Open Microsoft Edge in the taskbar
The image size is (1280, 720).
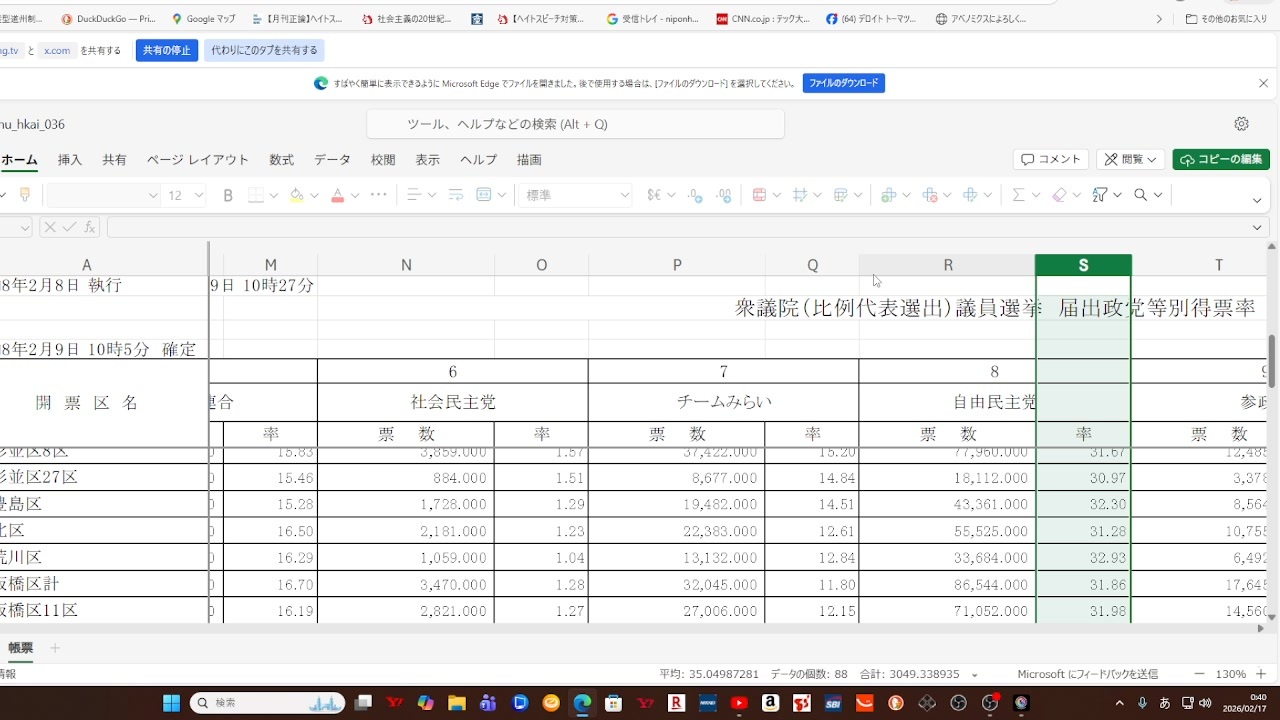click(582, 703)
